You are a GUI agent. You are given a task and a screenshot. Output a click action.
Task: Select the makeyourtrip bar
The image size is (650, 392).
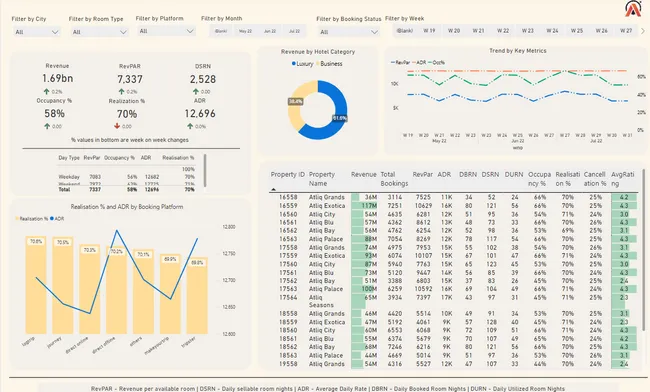coord(170,294)
